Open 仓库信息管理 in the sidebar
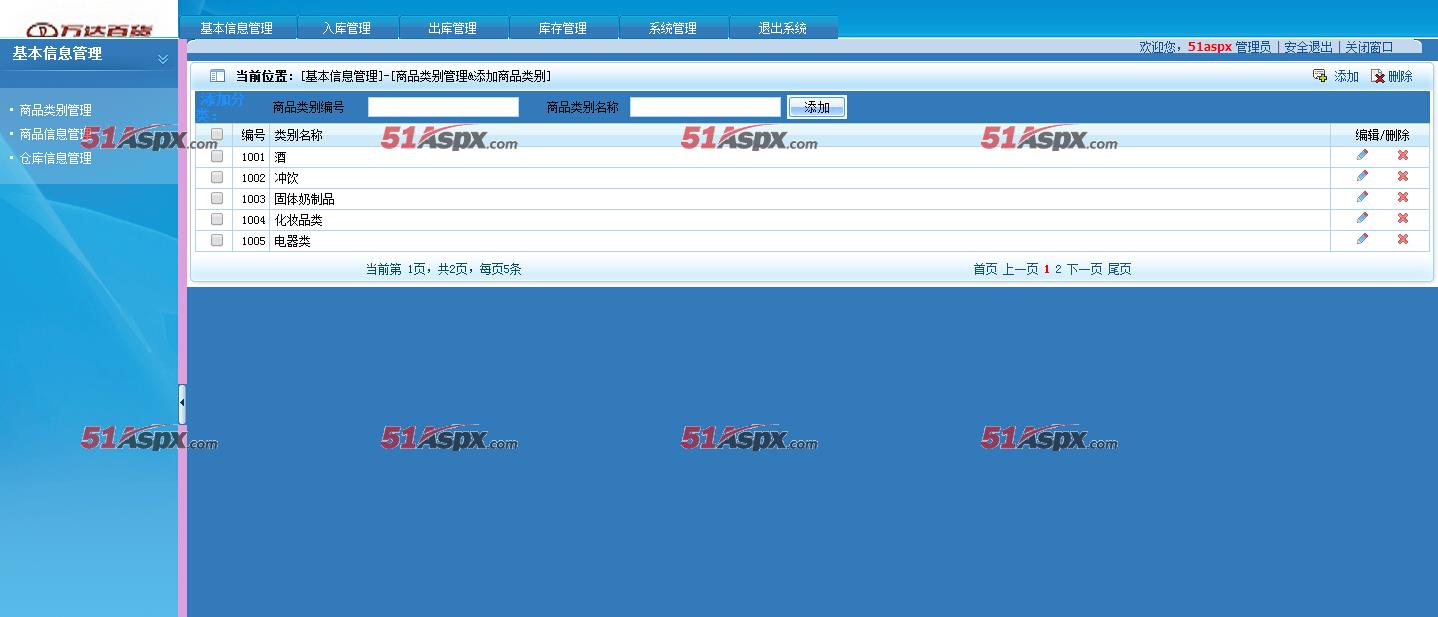The width and height of the screenshot is (1438, 617). coord(56,158)
